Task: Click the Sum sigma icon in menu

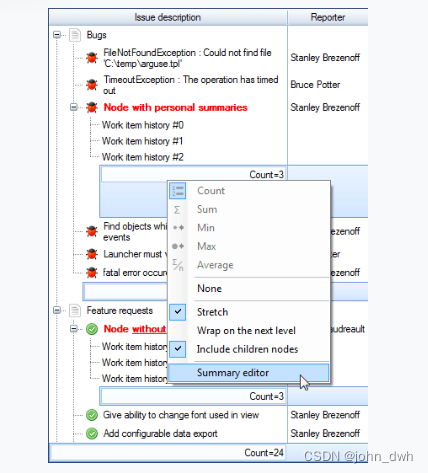Action: tap(177, 210)
